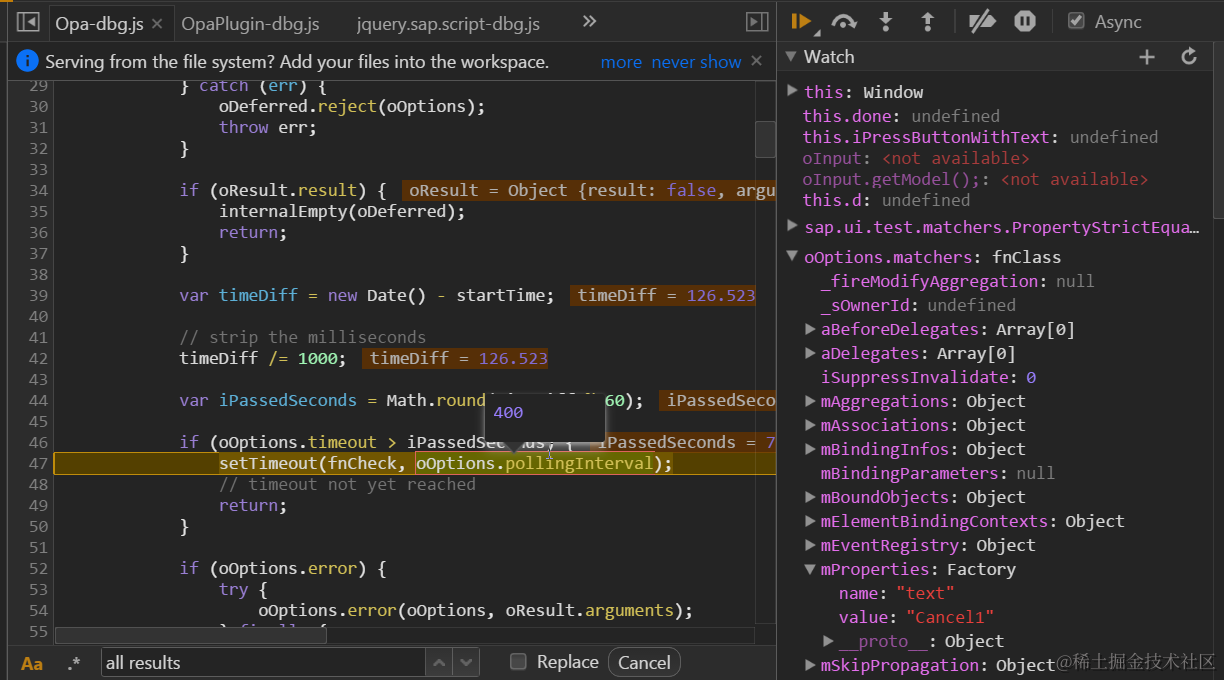Select the '_fireModifyAggregation: null' property
1224x680 pixels.
957,281
